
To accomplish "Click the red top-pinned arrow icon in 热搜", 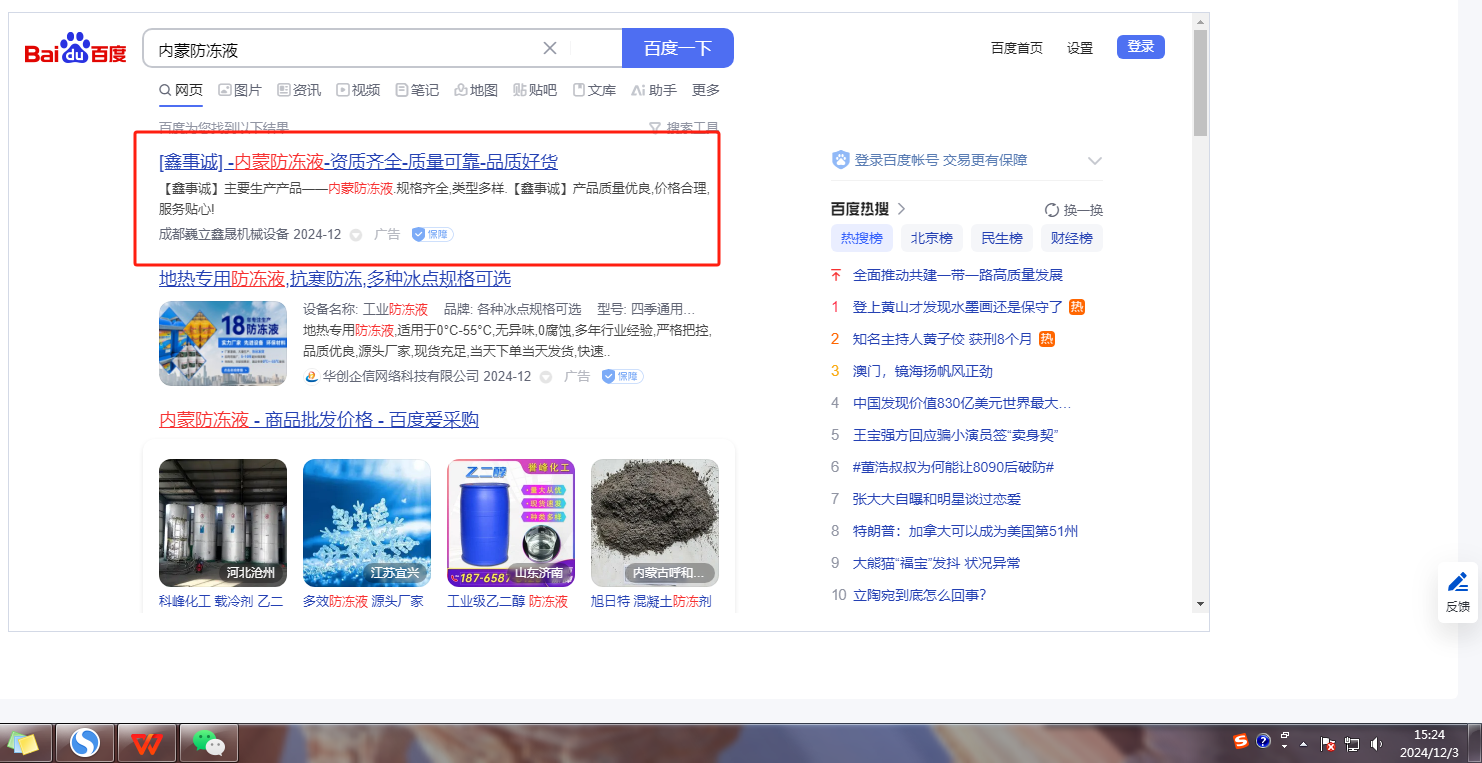I will tap(836, 275).
